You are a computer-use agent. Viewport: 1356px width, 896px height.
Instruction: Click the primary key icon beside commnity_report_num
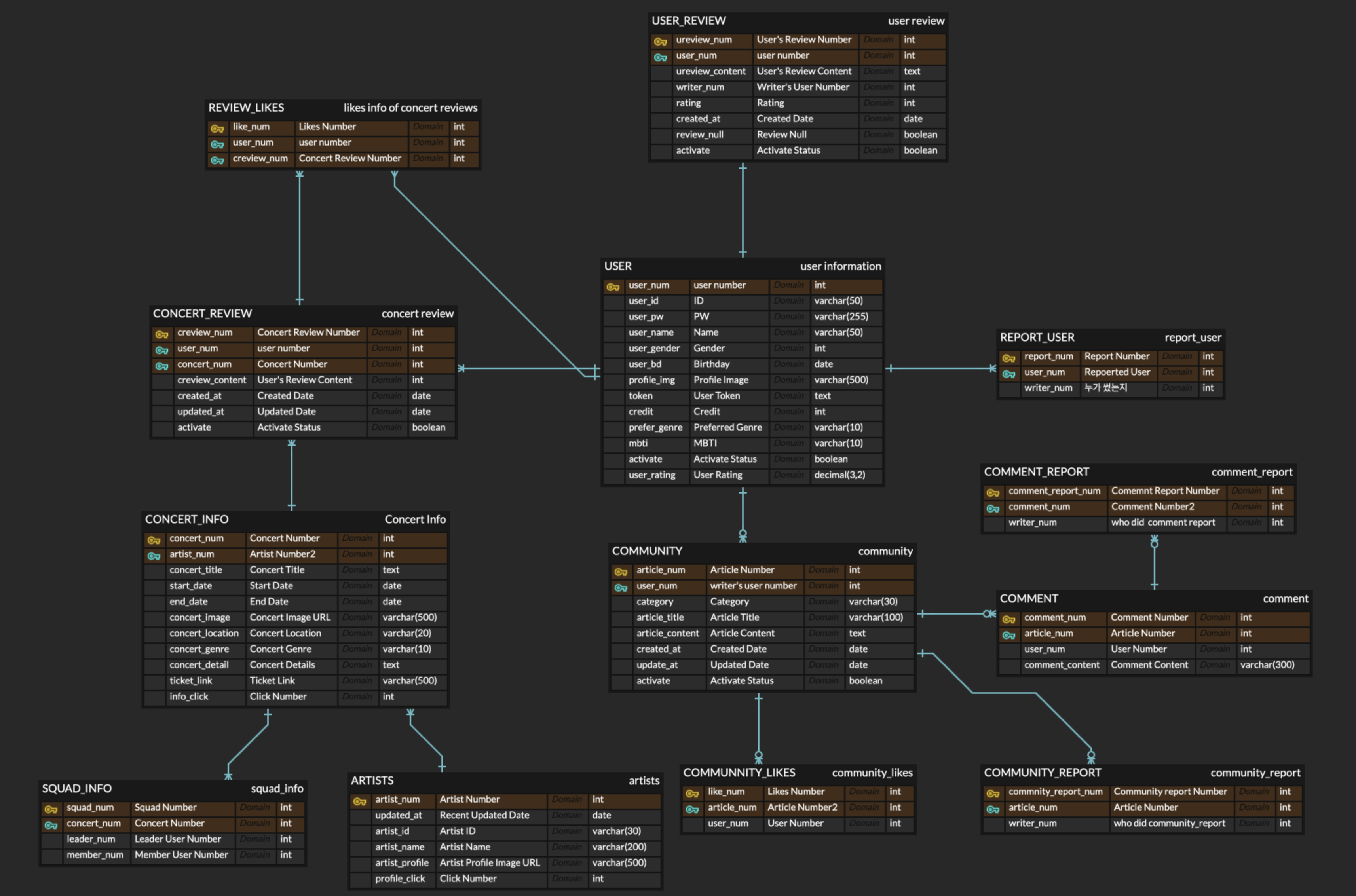point(993,793)
